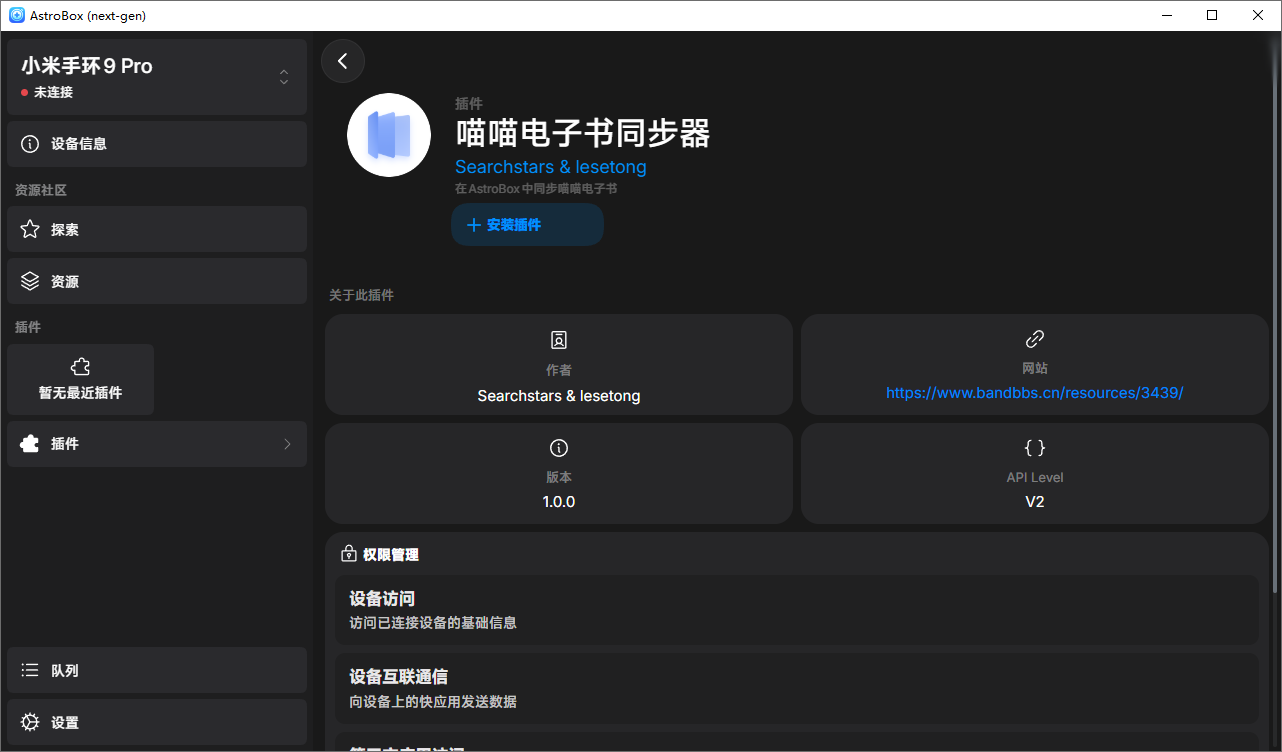This screenshot has height=752, width=1282.
Task: Click the gear icon beside 设置
Action: tap(30, 723)
